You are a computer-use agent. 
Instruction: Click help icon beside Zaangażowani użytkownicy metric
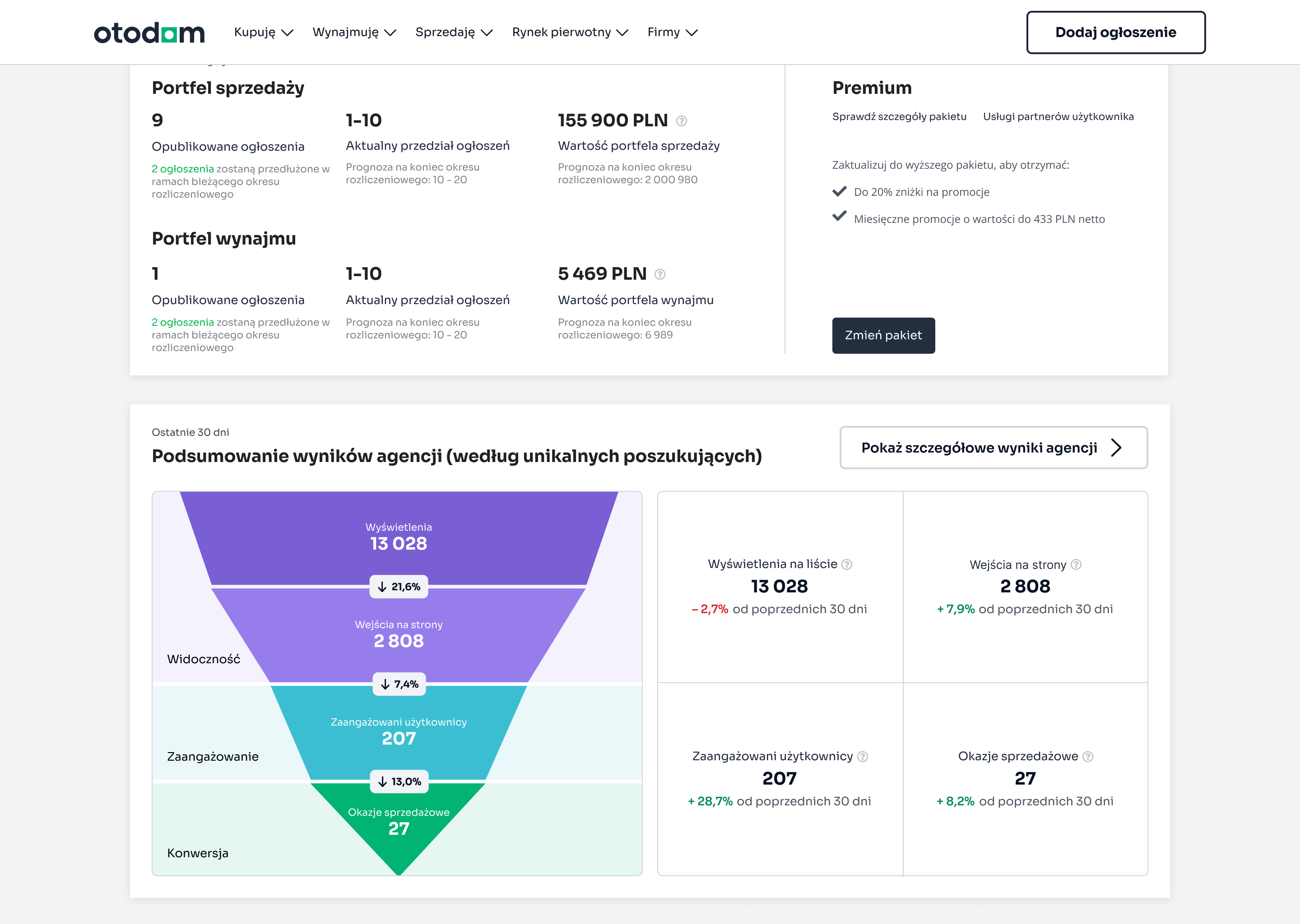coord(862,756)
